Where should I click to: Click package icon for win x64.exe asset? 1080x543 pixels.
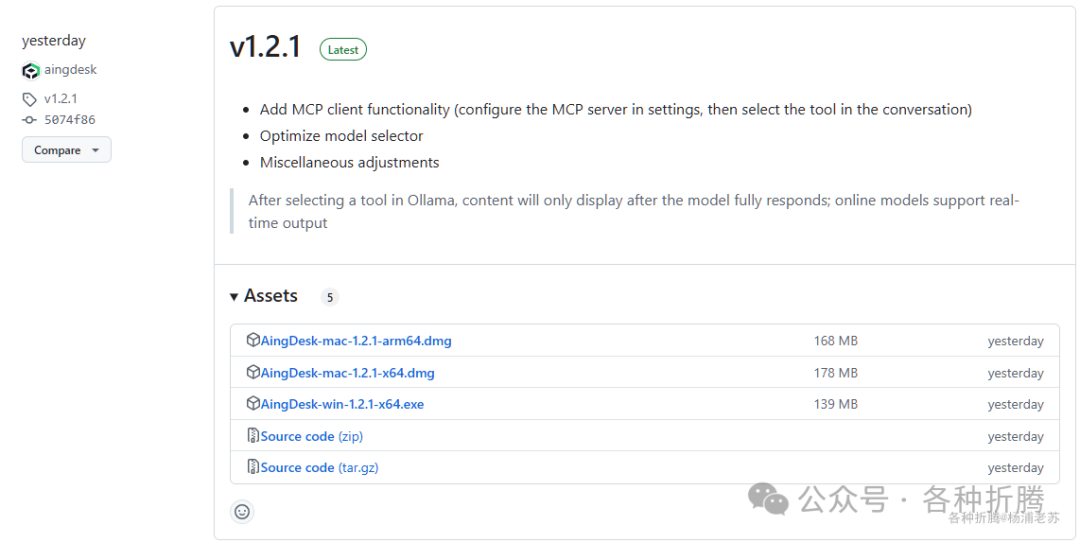coord(253,404)
